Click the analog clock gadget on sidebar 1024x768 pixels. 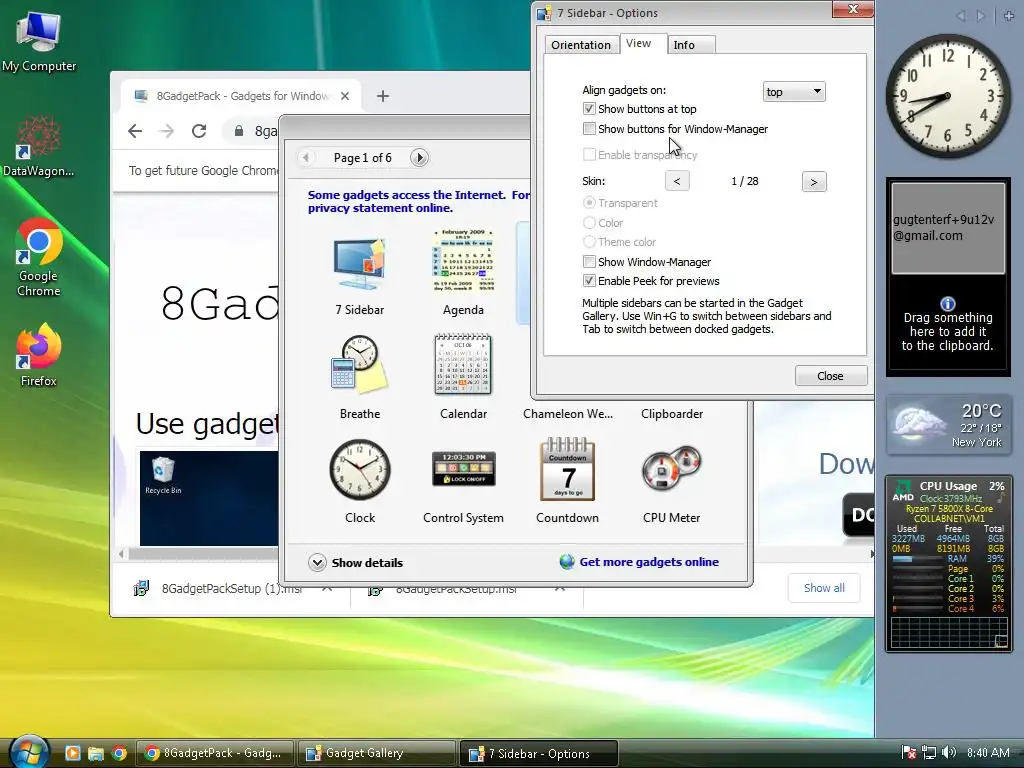point(948,96)
